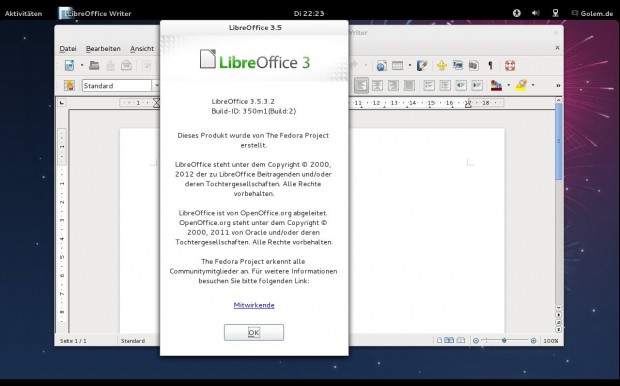
Task: Click the OK button in About dialog
Action: click(254, 333)
